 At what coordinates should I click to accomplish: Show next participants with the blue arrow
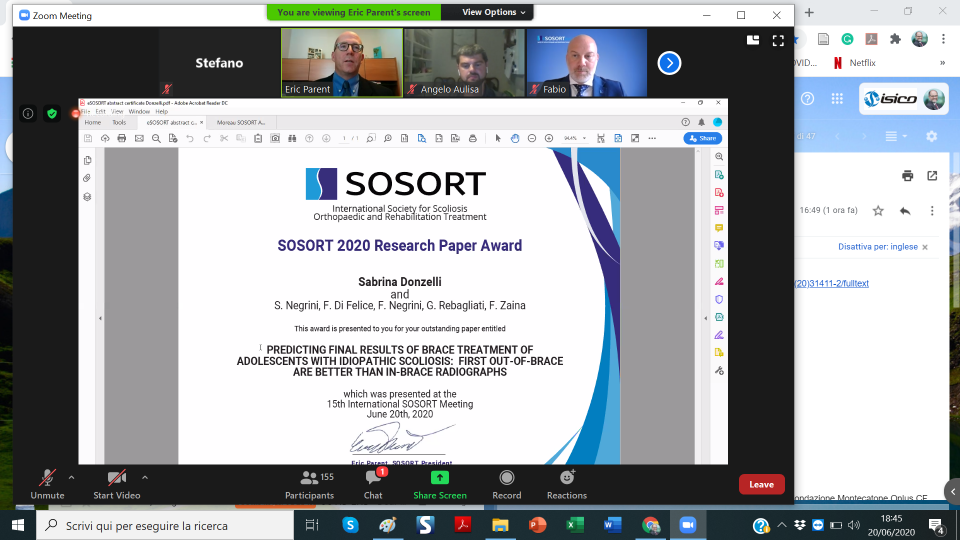click(x=669, y=62)
